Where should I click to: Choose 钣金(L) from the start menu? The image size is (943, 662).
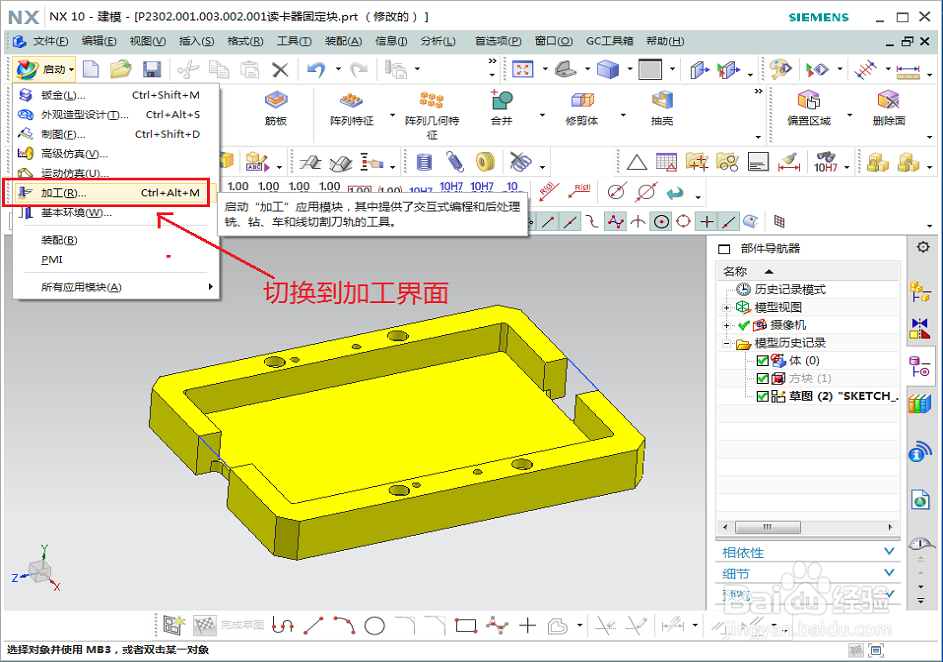115,95
